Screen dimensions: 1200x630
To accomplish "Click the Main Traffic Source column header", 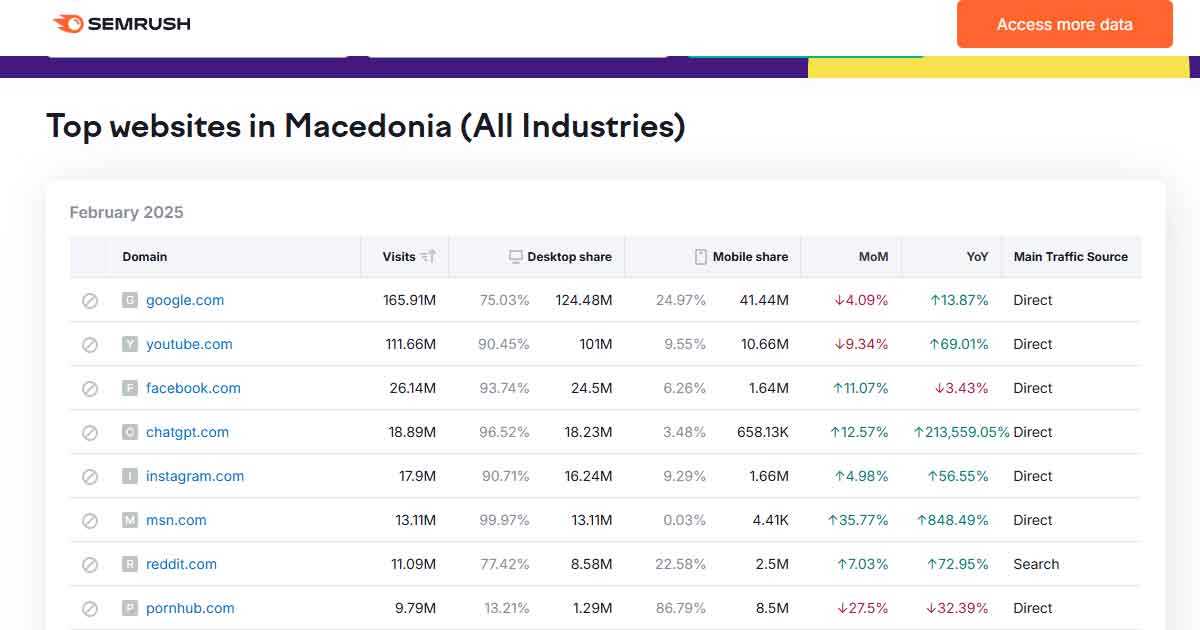I will (x=1070, y=257).
